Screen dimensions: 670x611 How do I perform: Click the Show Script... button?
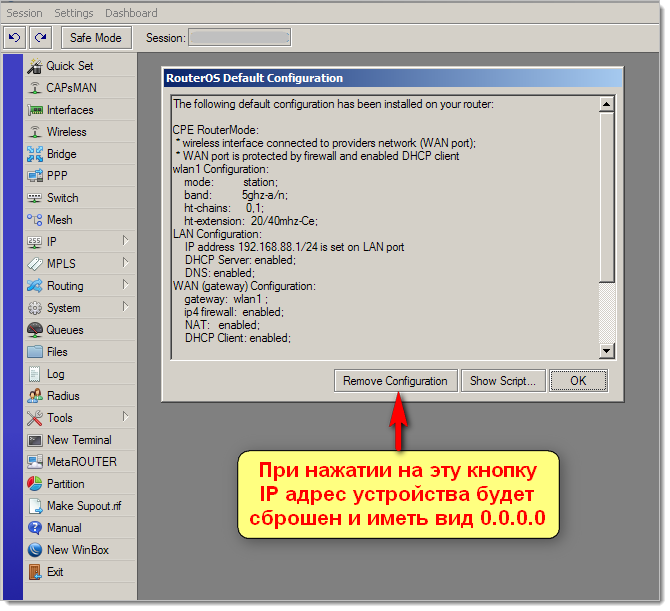[x=503, y=381]
